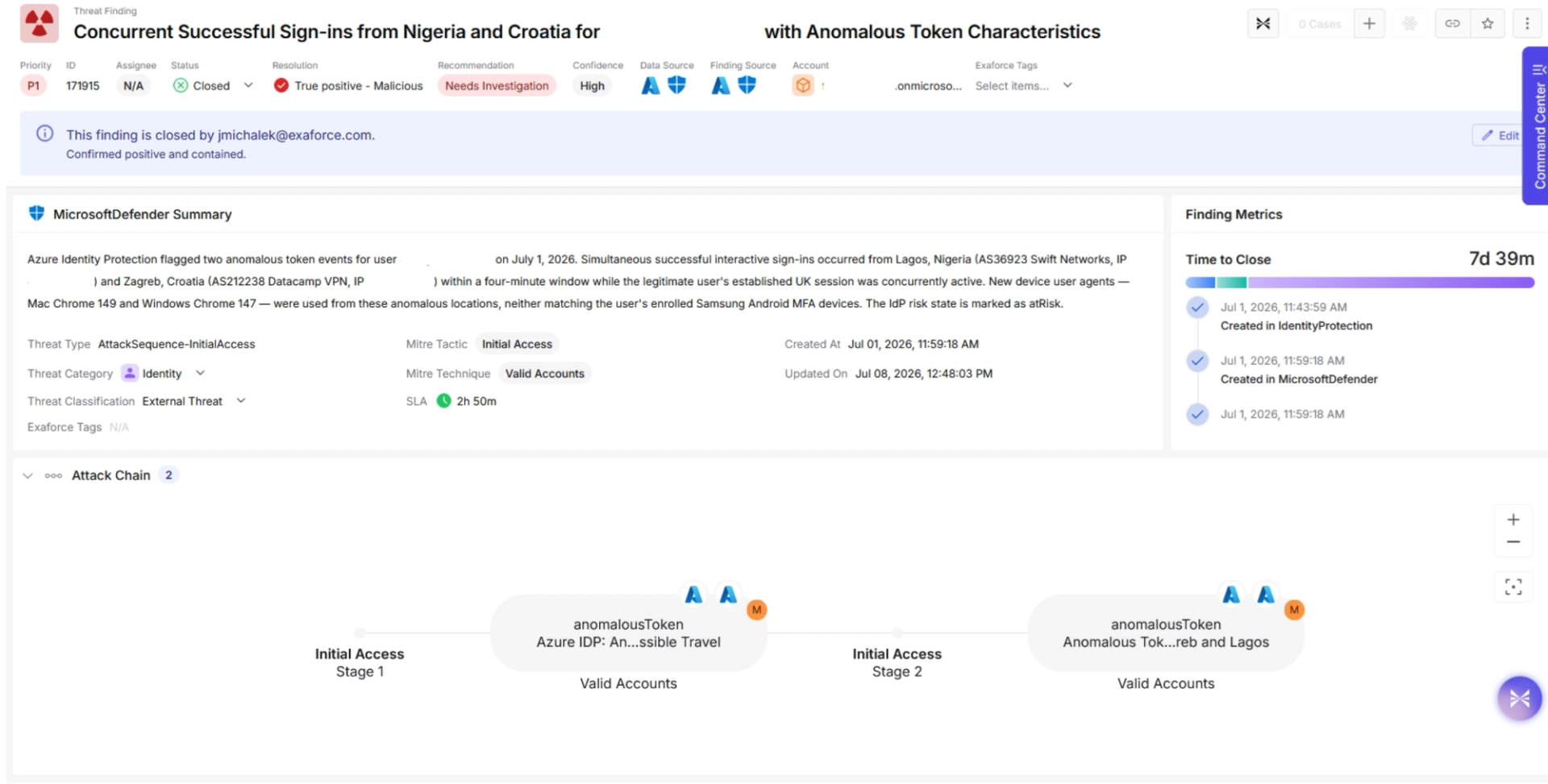The image size is (1548, 784).
Task: Edit the closure note
Action: coord(1499,135)
